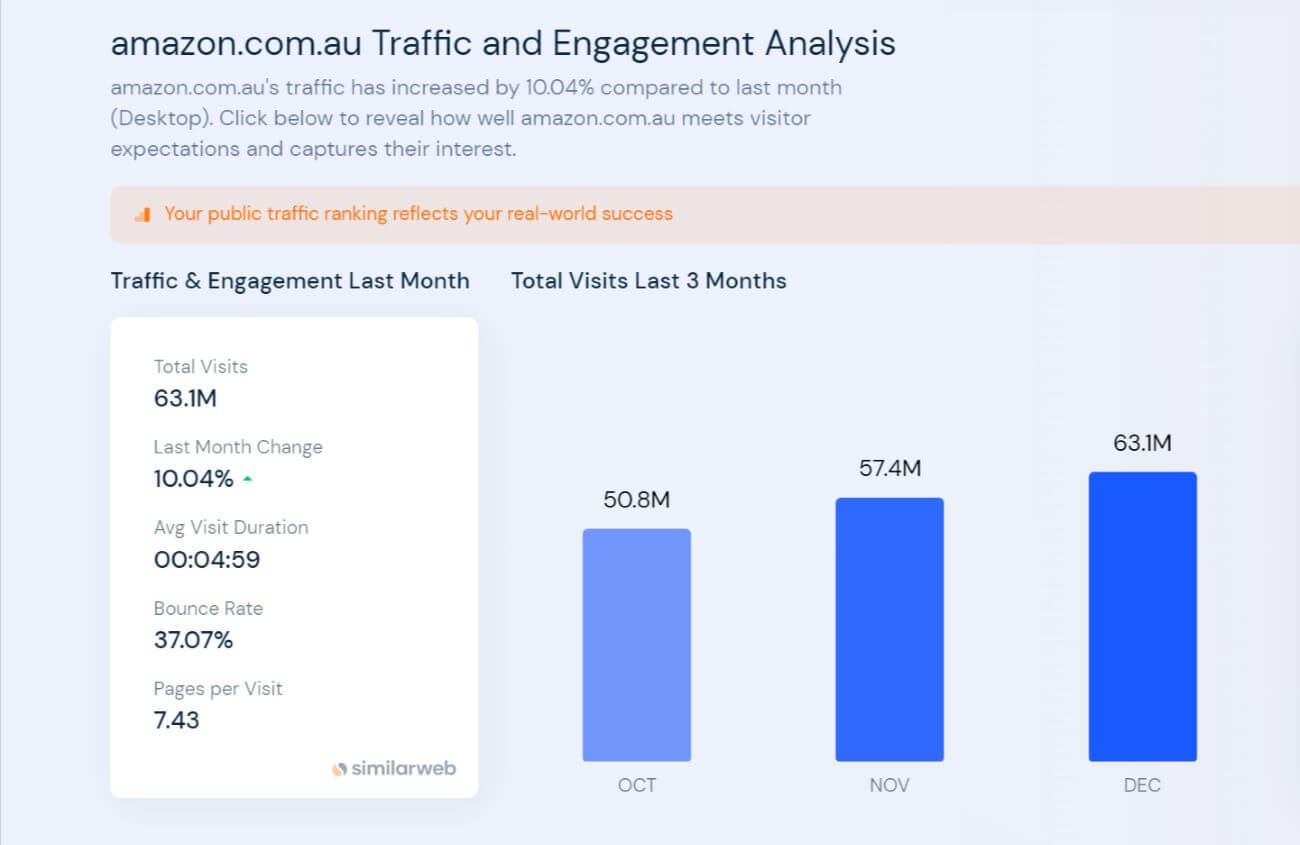Viewport: 1300px width, 845px height.
Task: Click the 37.07% bounce rate value
Action: point(193,640)
